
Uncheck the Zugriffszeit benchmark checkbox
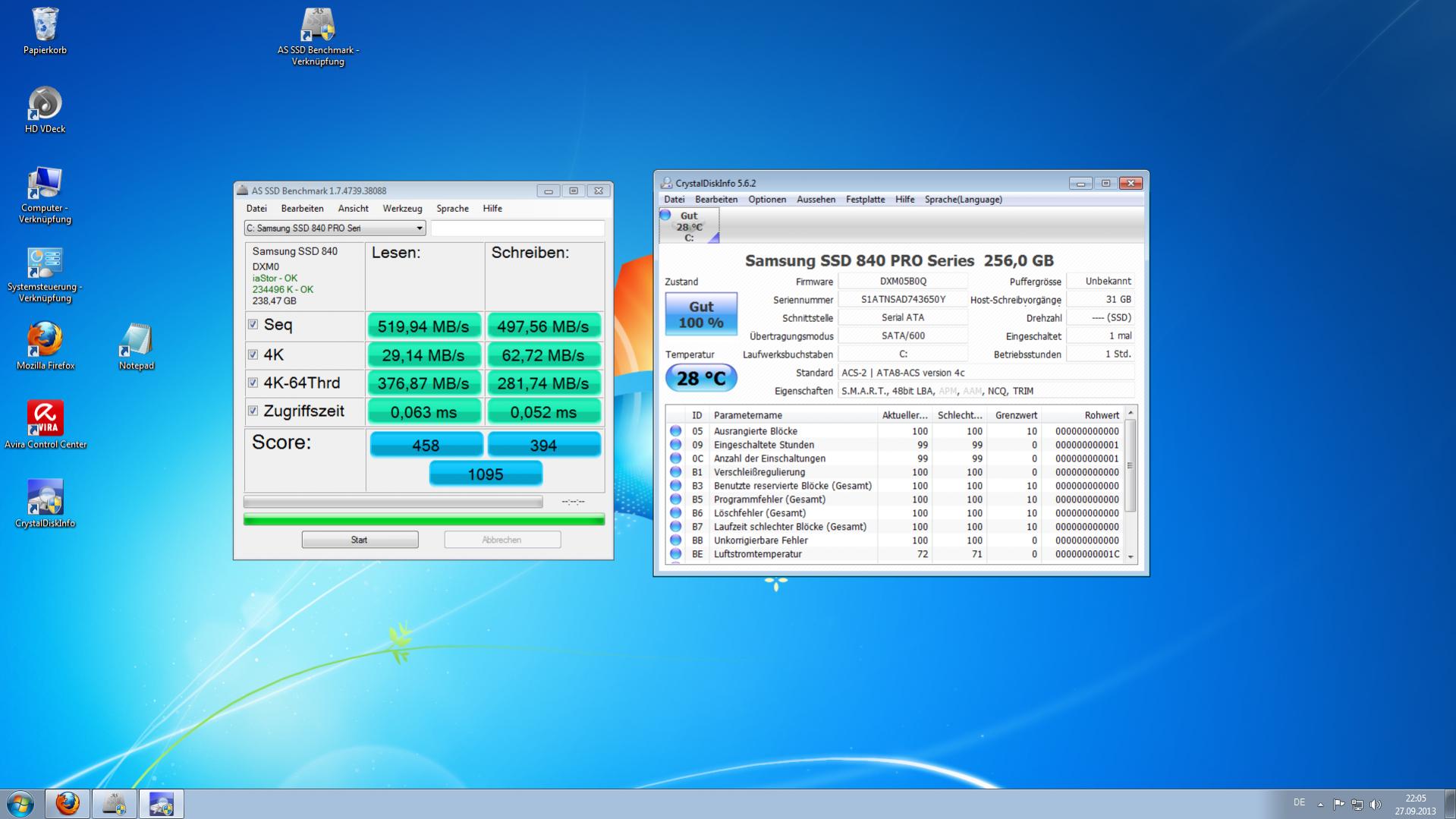pyautogui.click(x=253, y=411)
